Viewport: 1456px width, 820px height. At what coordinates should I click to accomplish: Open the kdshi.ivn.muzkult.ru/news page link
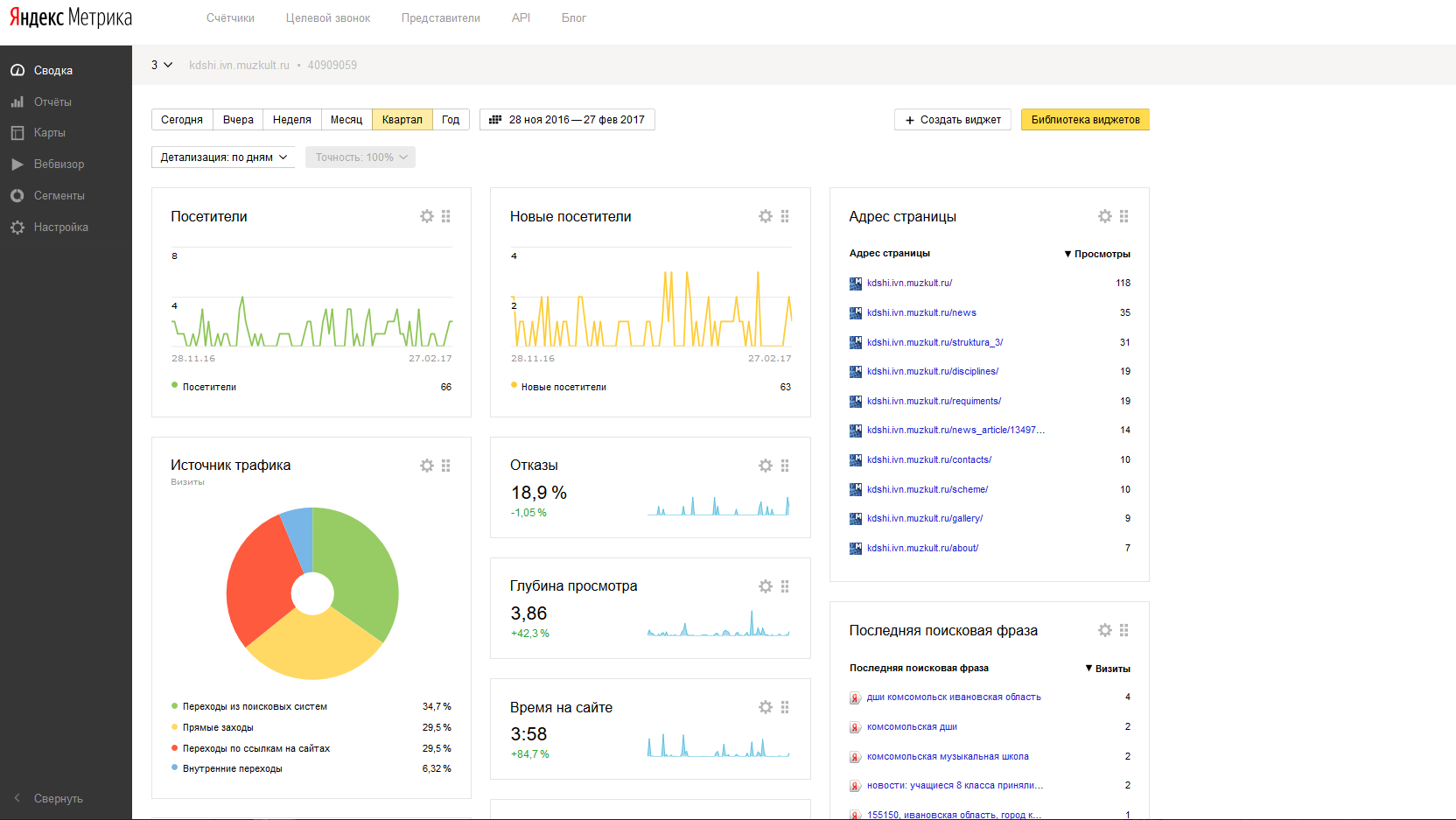(921, 312)
